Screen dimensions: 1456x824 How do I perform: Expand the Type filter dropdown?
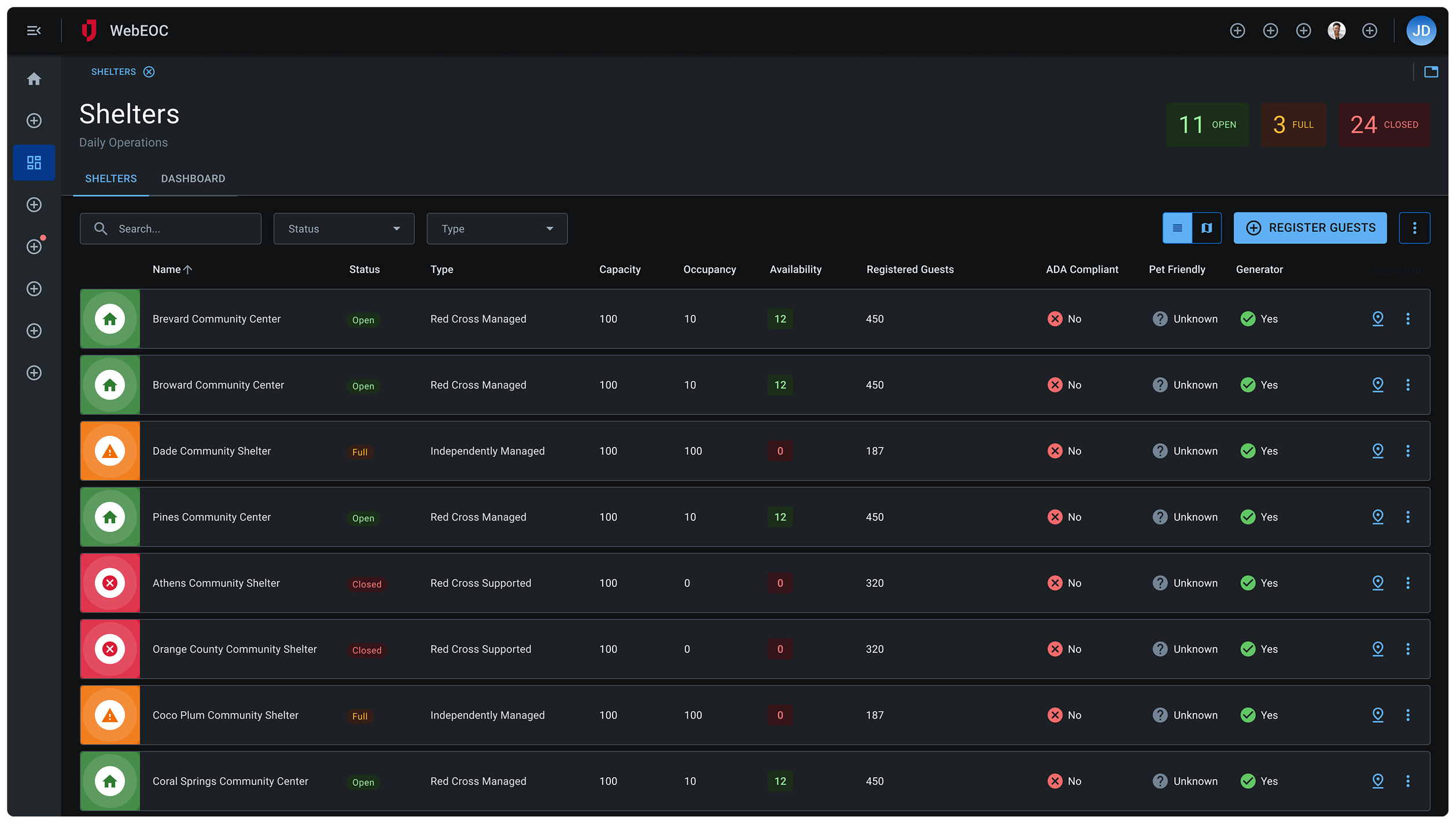(497, 229)
